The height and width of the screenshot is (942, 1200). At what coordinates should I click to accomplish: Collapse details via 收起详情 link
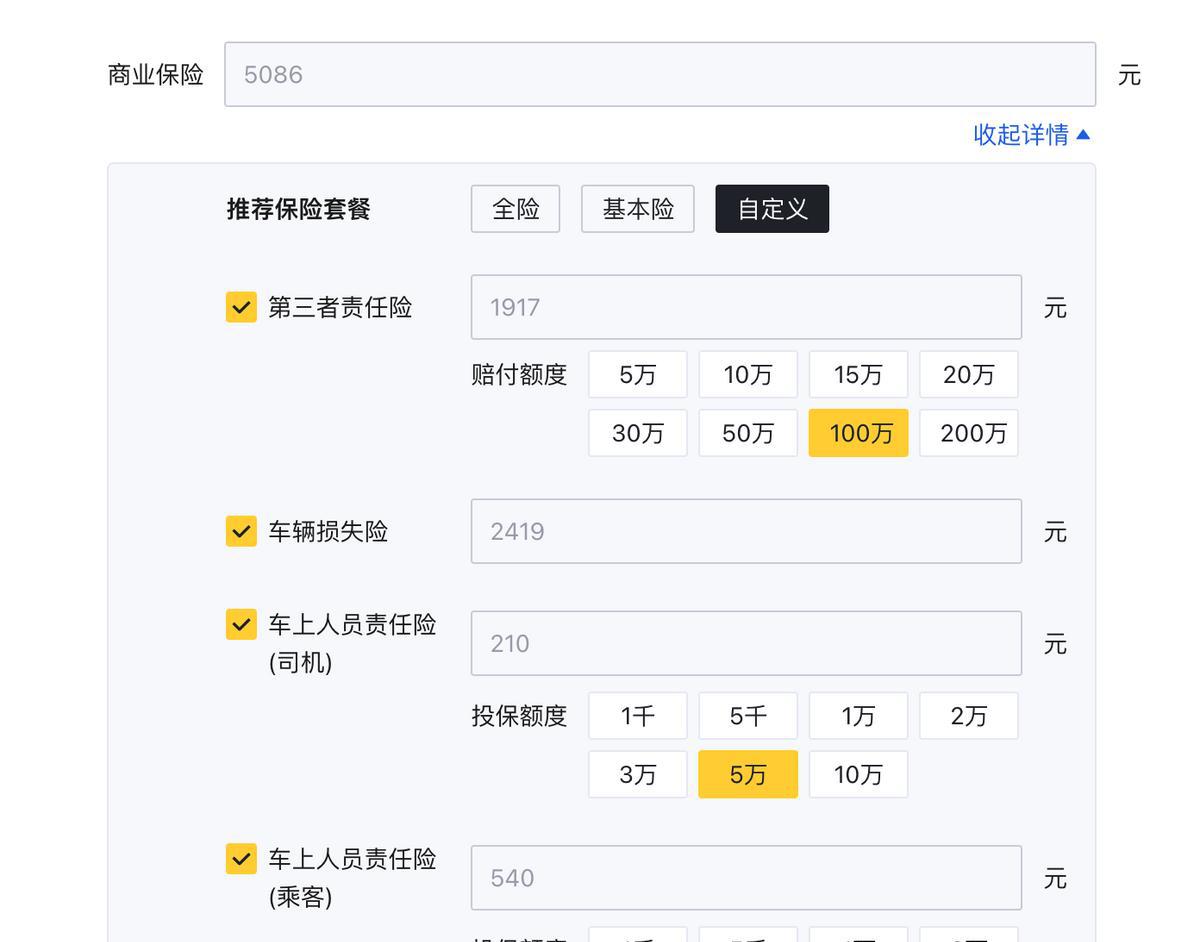[1031, 135]
